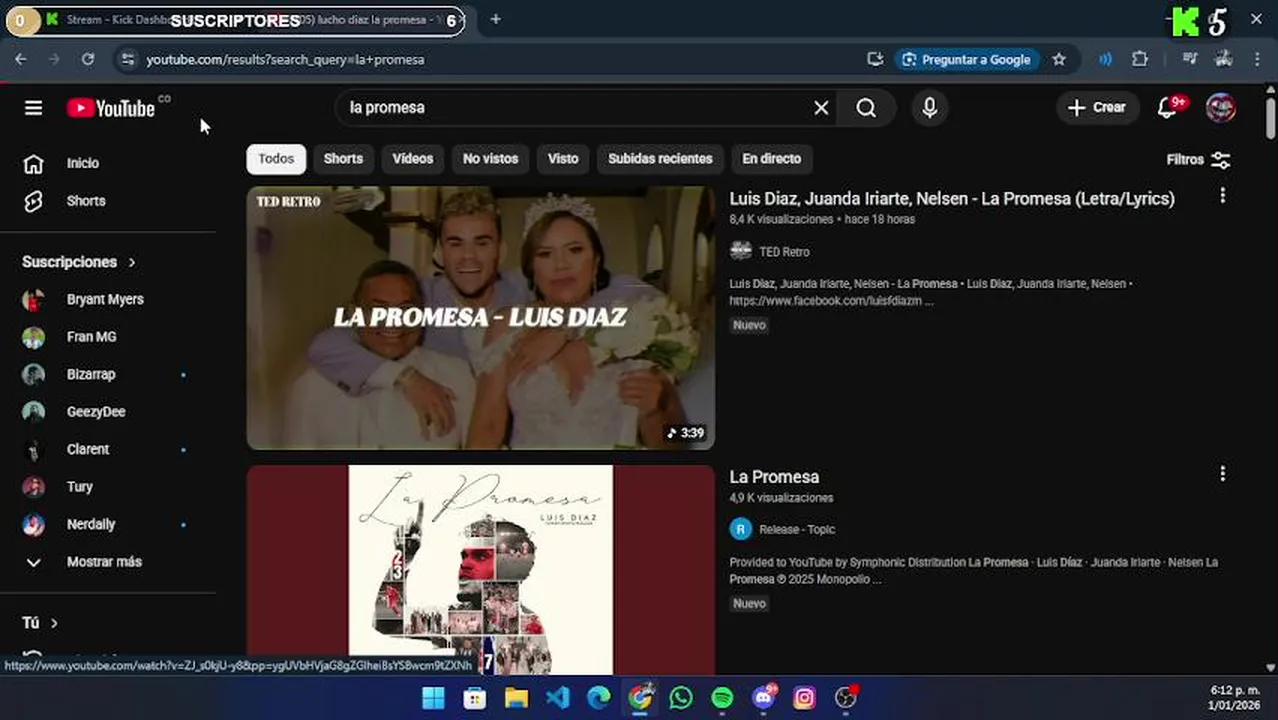View site information icon in the address bar
The height and width of the screenshot is (720, 1278).
click(127, 60)
